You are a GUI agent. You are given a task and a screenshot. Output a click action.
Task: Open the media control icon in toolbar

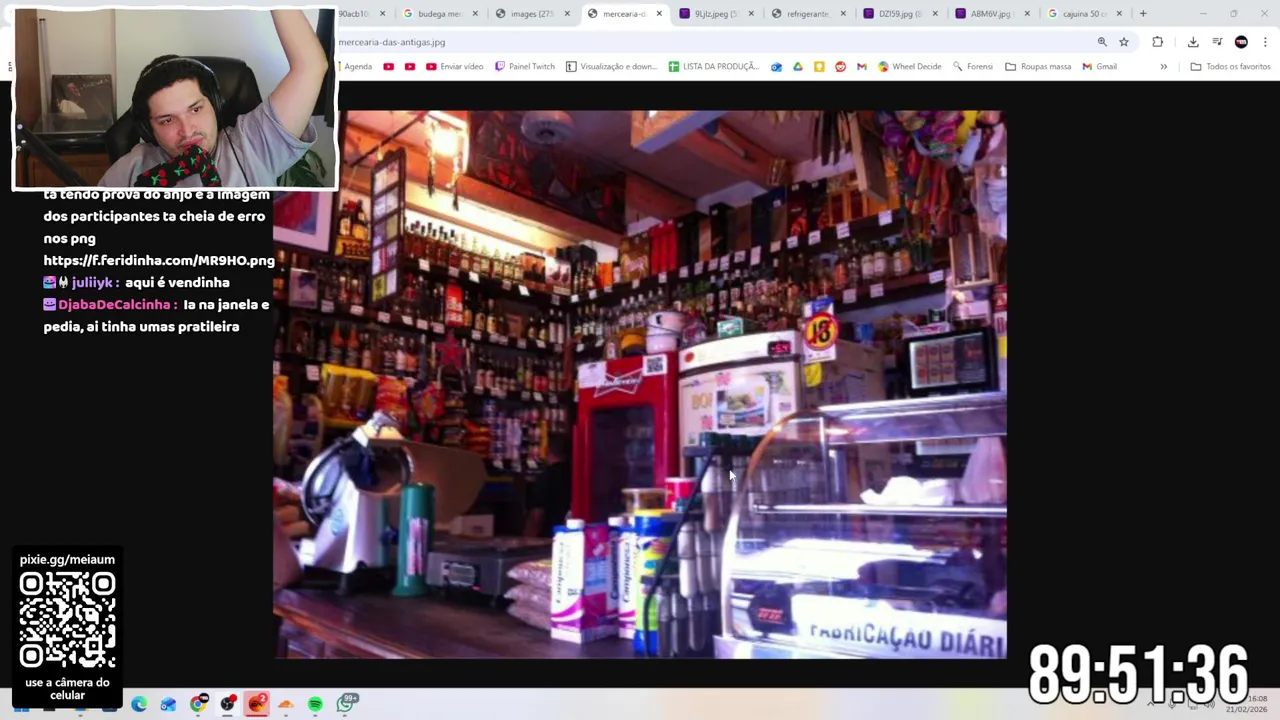coord(1217,42)
